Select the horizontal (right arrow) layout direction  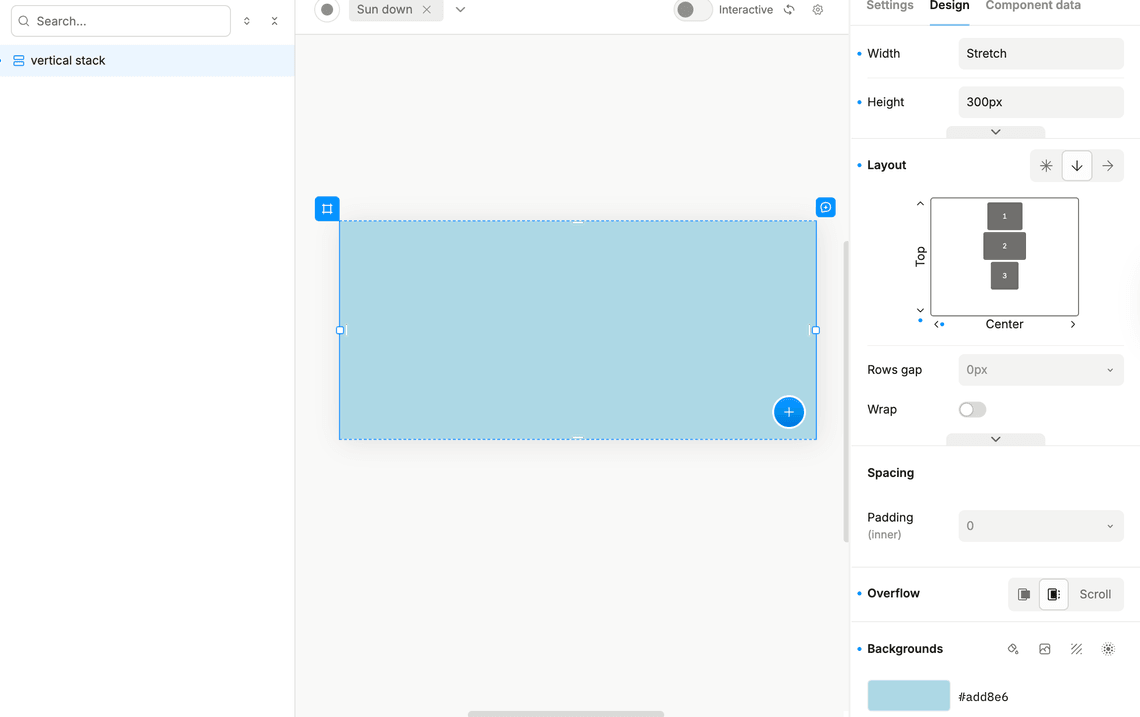(1107, 166)
